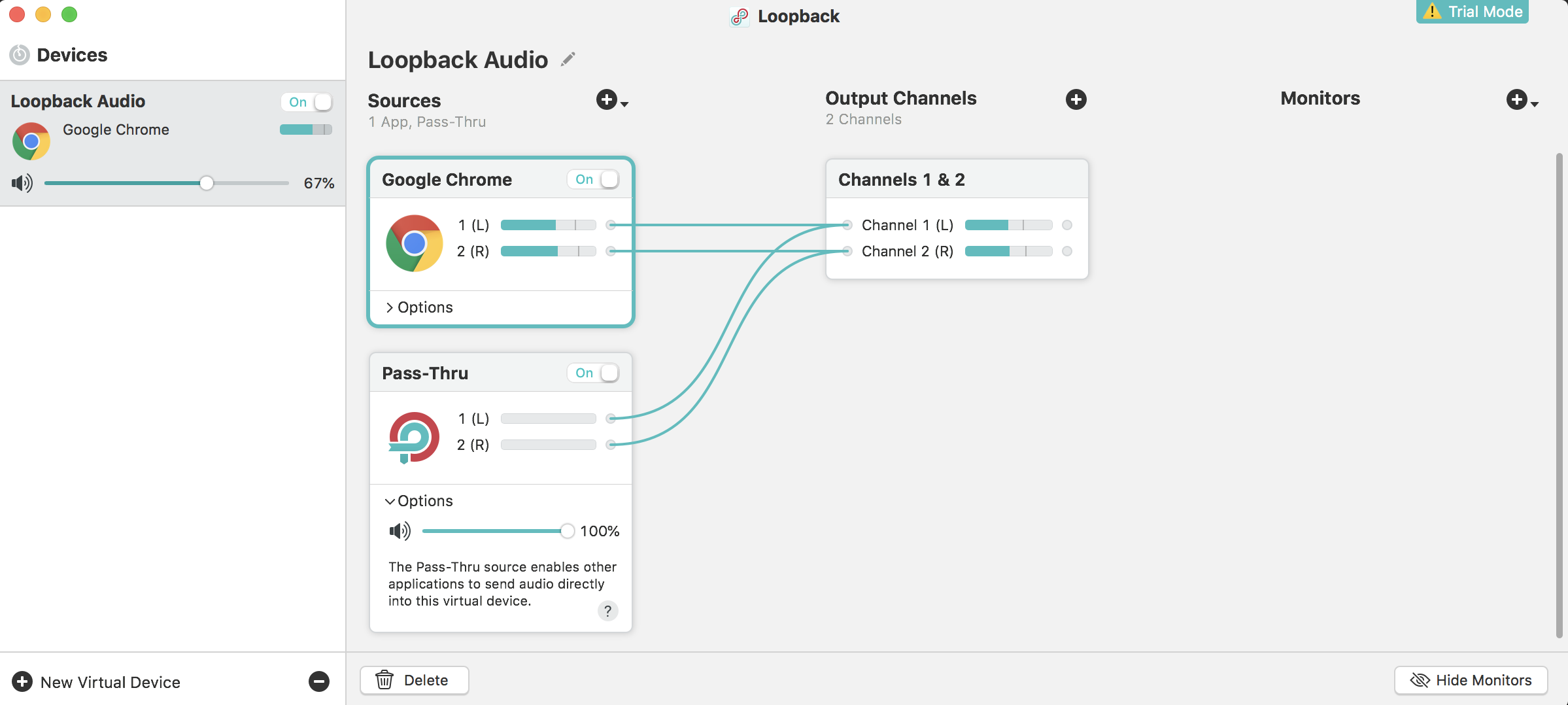Click the minus icon to remove virtual device
The width and height of the screenshot is (1568, 705).
click(318, 681)
